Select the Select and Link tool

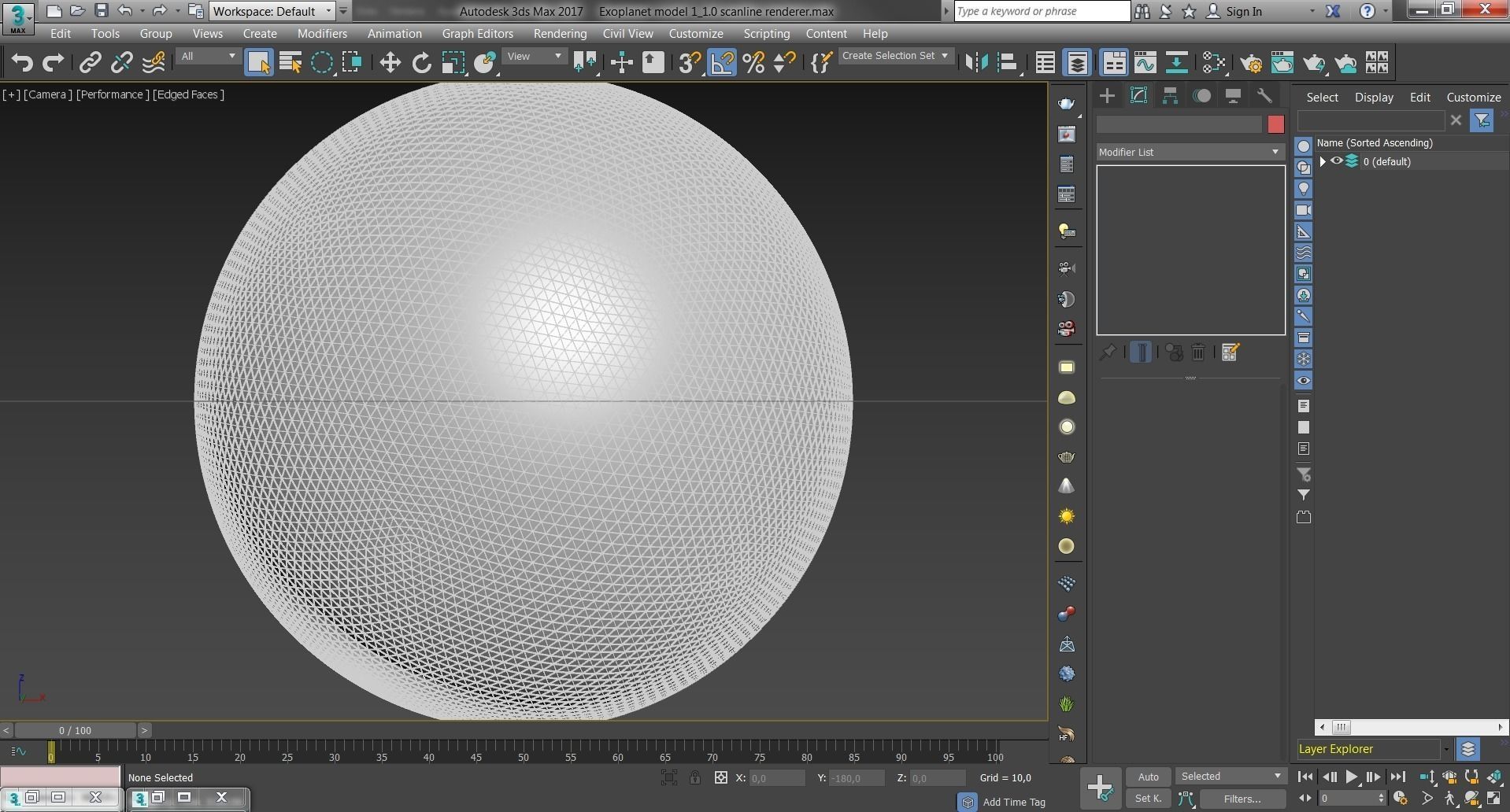(90, 62)
